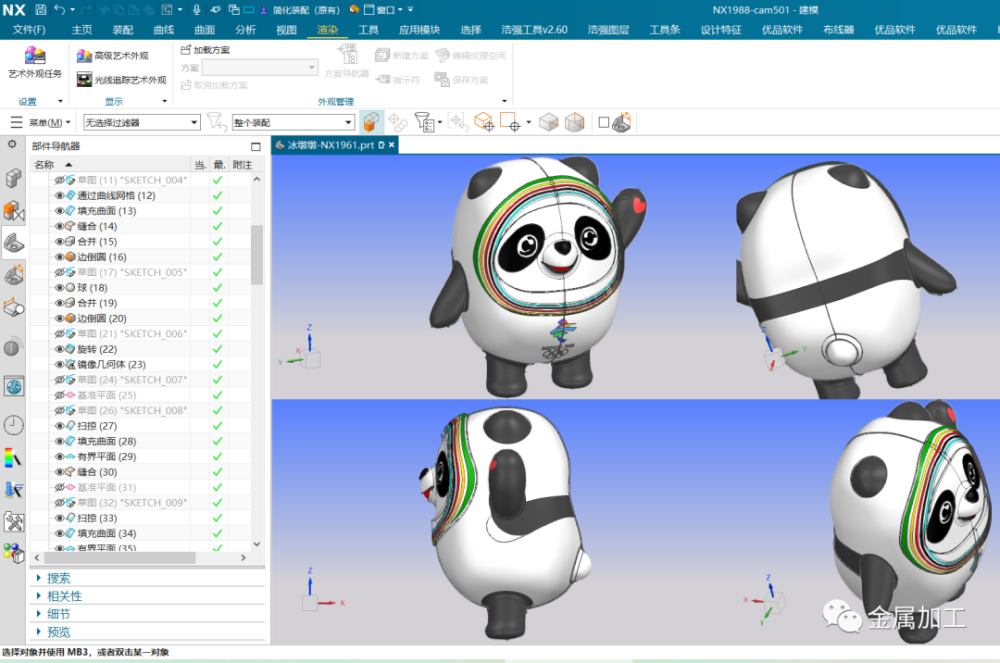The height and width of the screenshot is (663, 1000).
Task: Select 高级艺术外观 display option
Action: tap(112, 56)
